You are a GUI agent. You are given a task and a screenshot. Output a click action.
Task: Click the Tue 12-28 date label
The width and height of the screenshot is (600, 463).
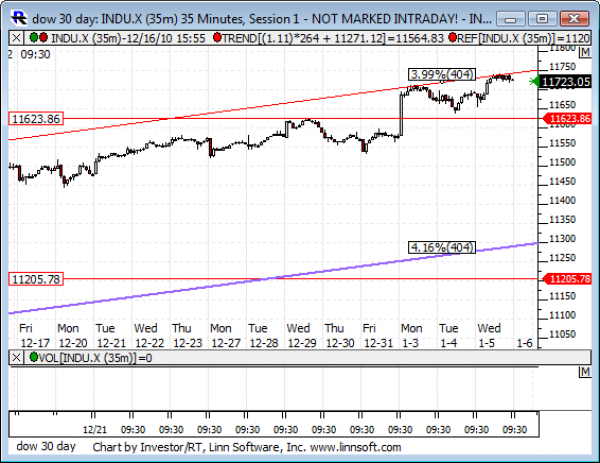pos(264,336)
